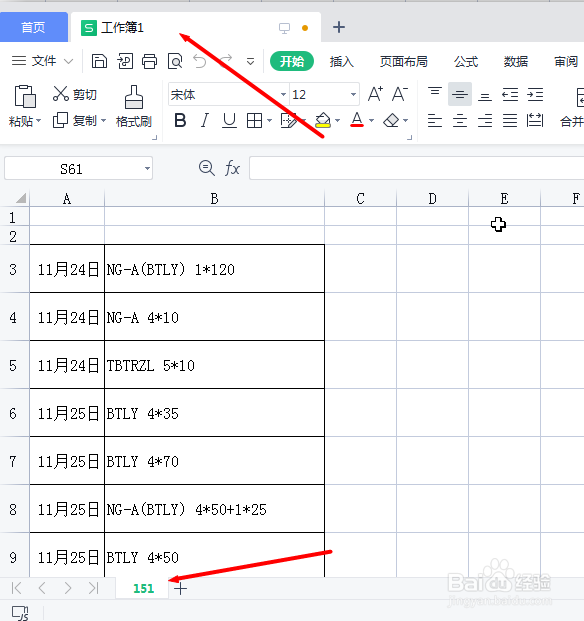Click the fx insert function button
The width and height of the screenshot is (584, 621).
(x=232, y=169)
